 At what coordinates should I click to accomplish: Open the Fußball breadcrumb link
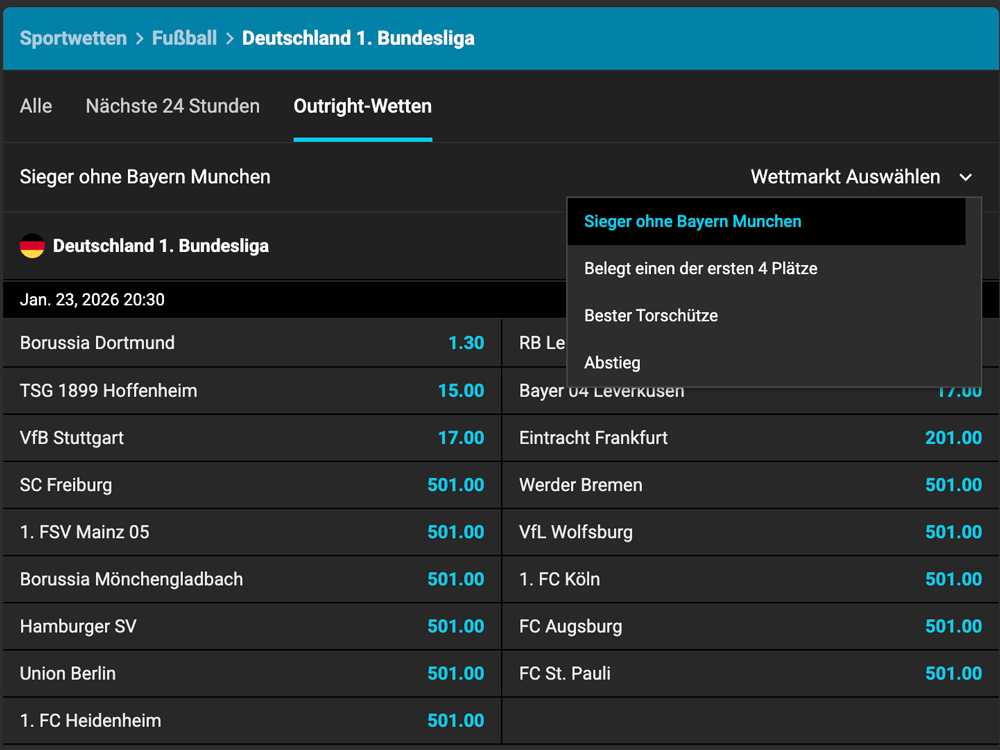(x=184, y=37)
